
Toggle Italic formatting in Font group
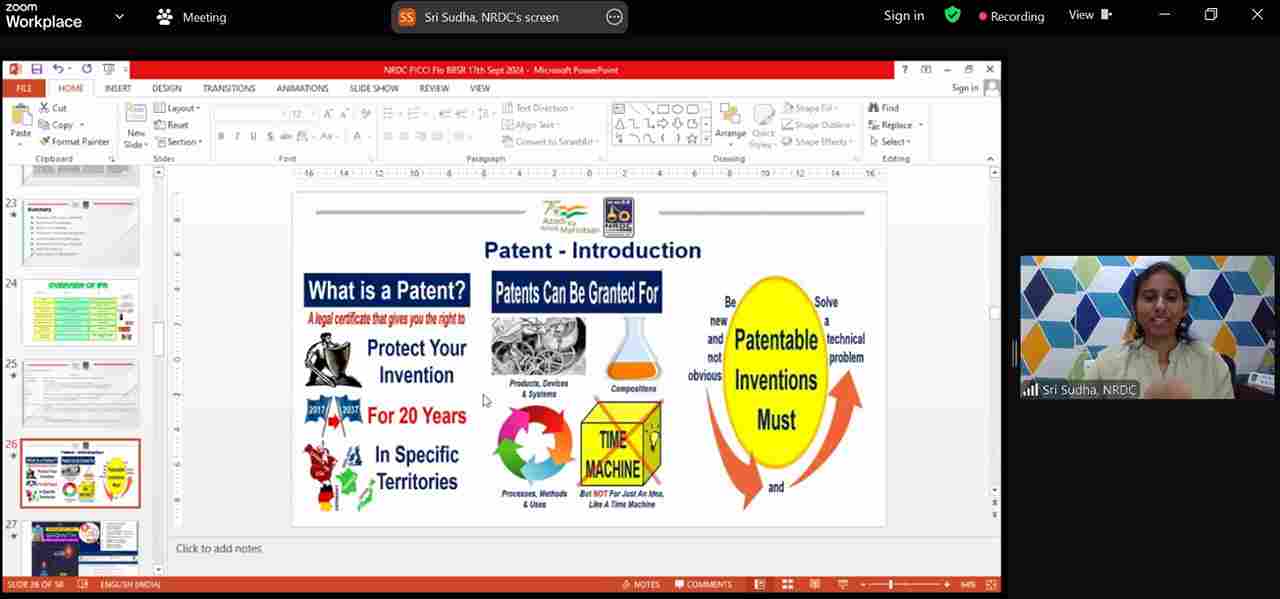coord(237,136)
